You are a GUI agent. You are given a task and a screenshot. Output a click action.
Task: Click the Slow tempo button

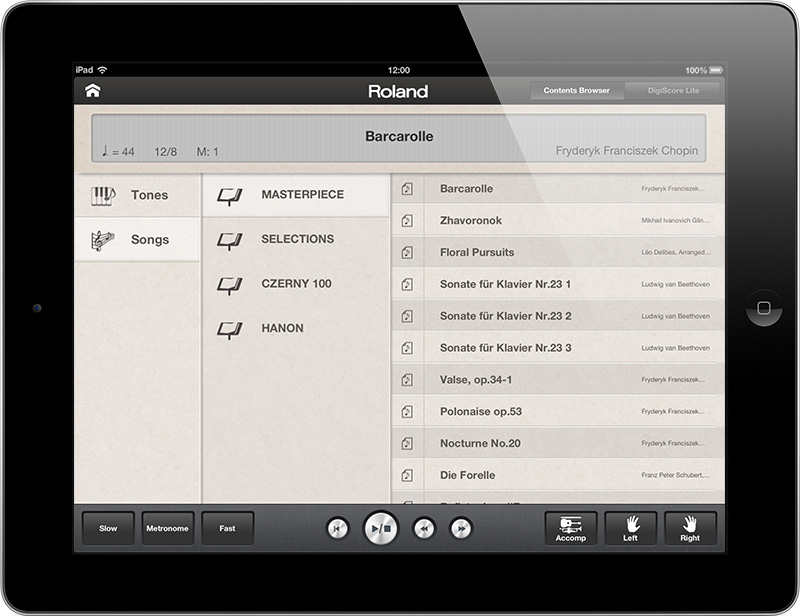(x=108, y=529)
